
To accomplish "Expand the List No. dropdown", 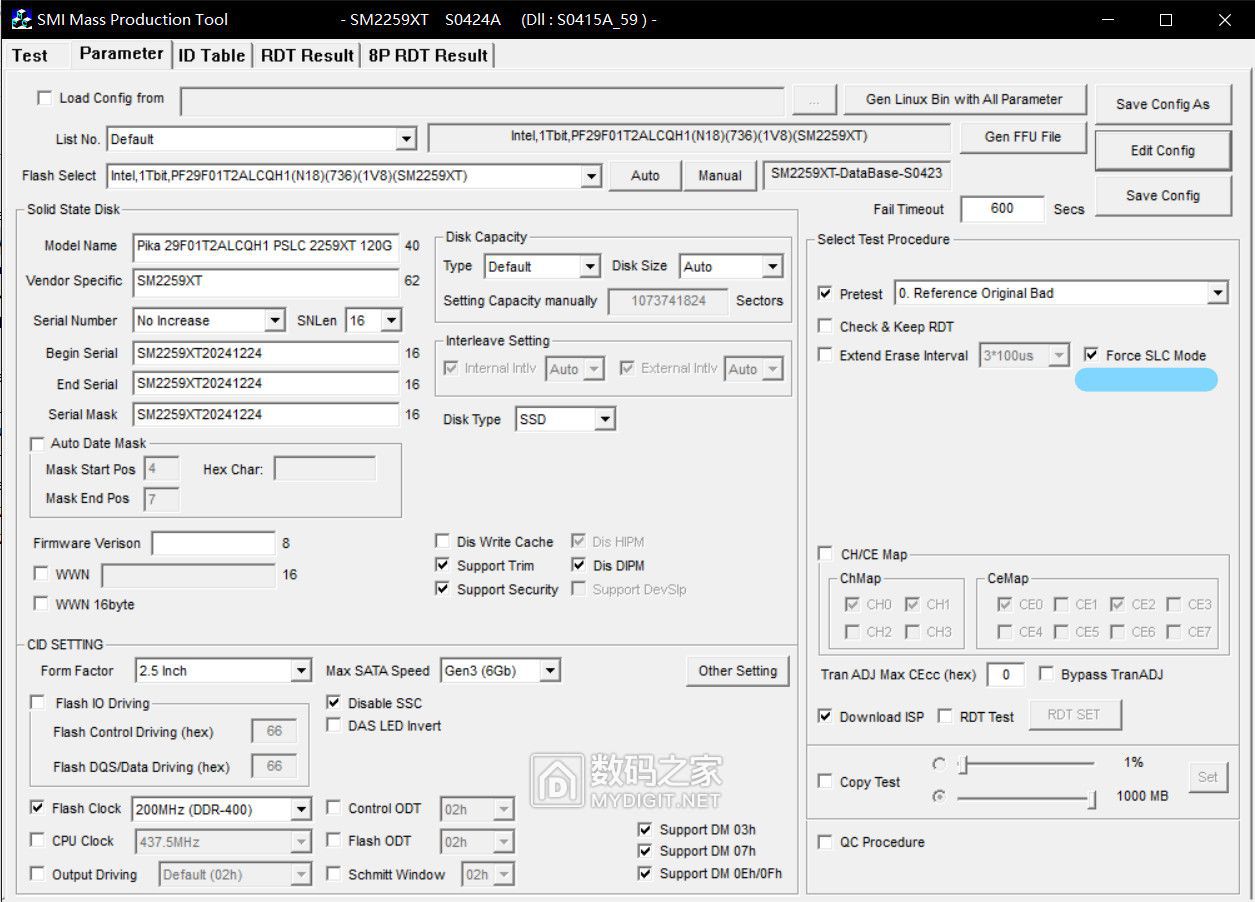I will point(406,139).
